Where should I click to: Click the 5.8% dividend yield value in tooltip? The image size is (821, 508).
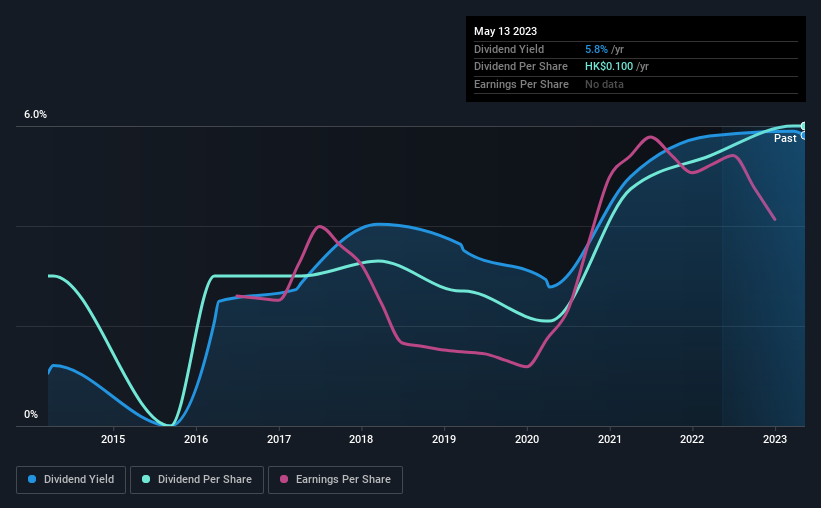pos(596,49)
